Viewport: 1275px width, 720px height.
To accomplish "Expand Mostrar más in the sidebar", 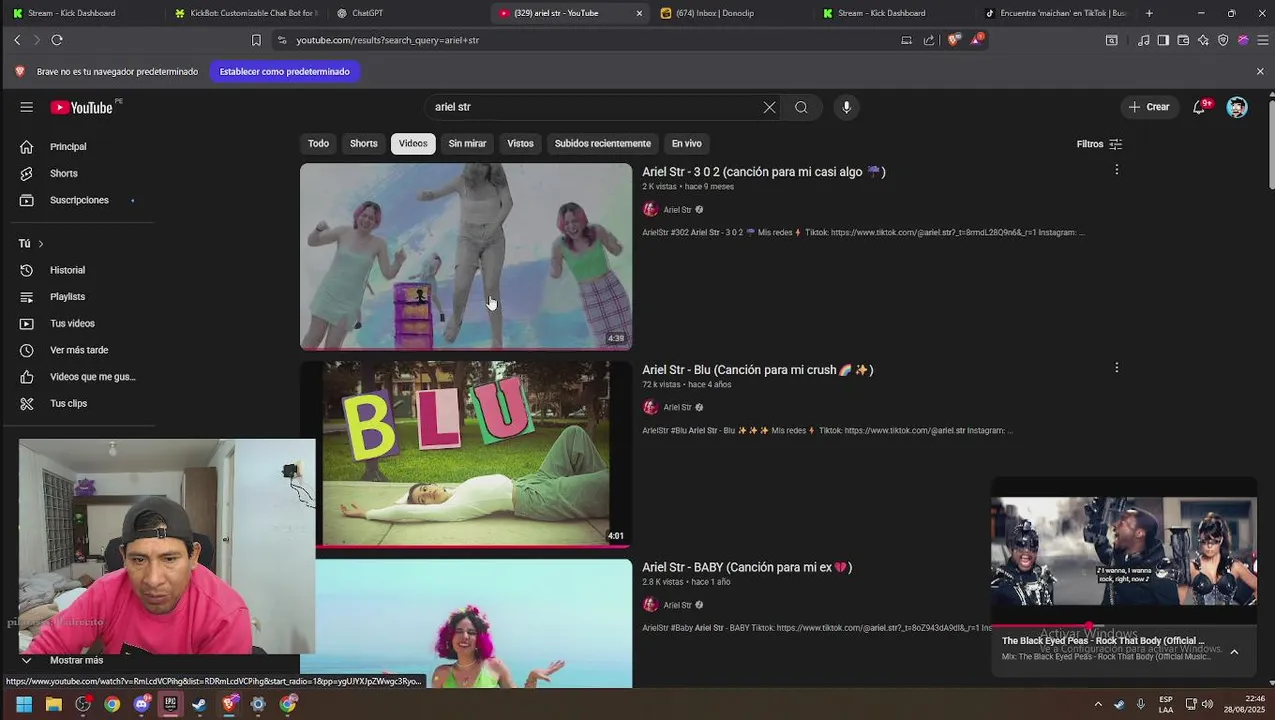I will point(77,660).
